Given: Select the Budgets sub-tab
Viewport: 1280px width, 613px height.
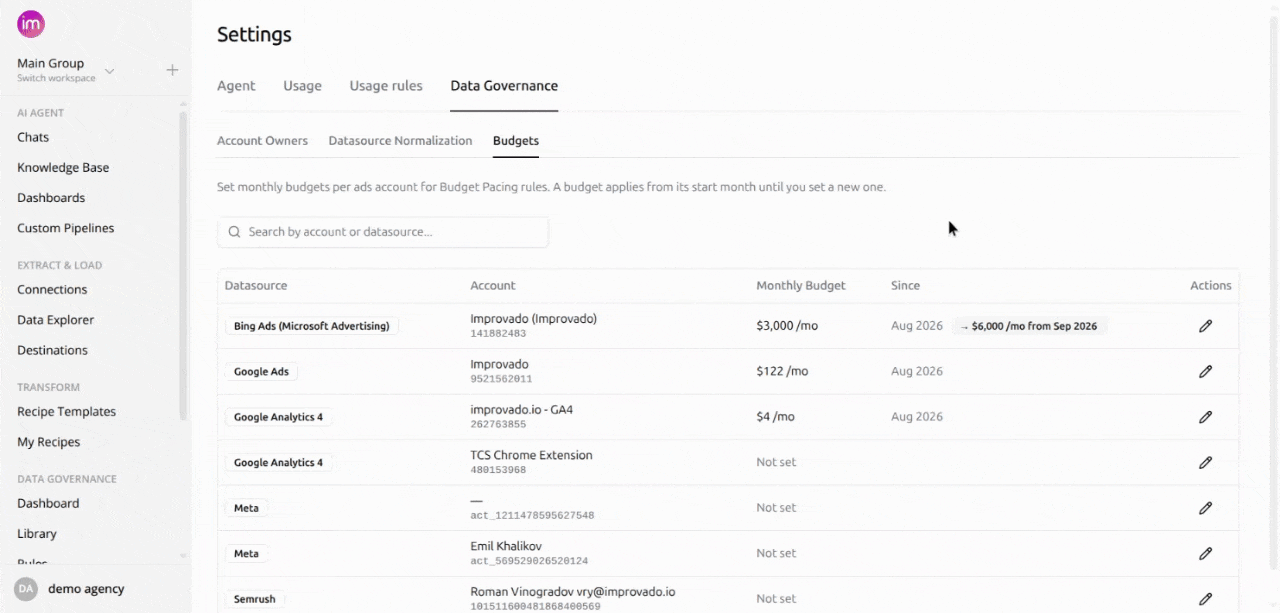Looking at the screenshot, I should click(516, 141).
